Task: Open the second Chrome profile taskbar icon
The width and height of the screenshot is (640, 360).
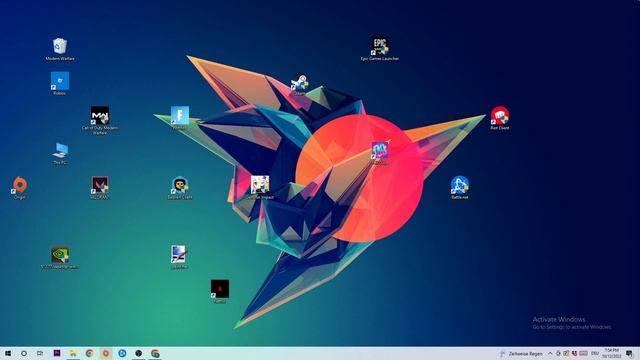Action: [155, 353]
